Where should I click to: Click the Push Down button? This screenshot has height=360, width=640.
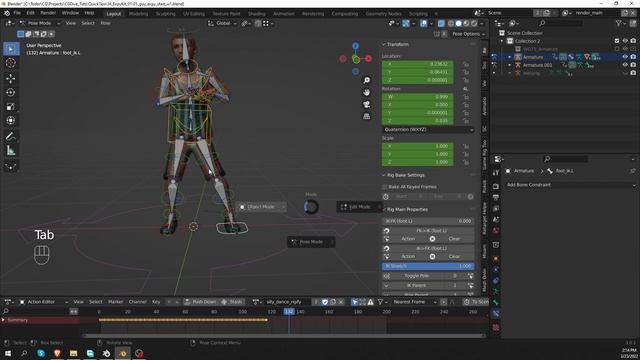coord(200,302)
